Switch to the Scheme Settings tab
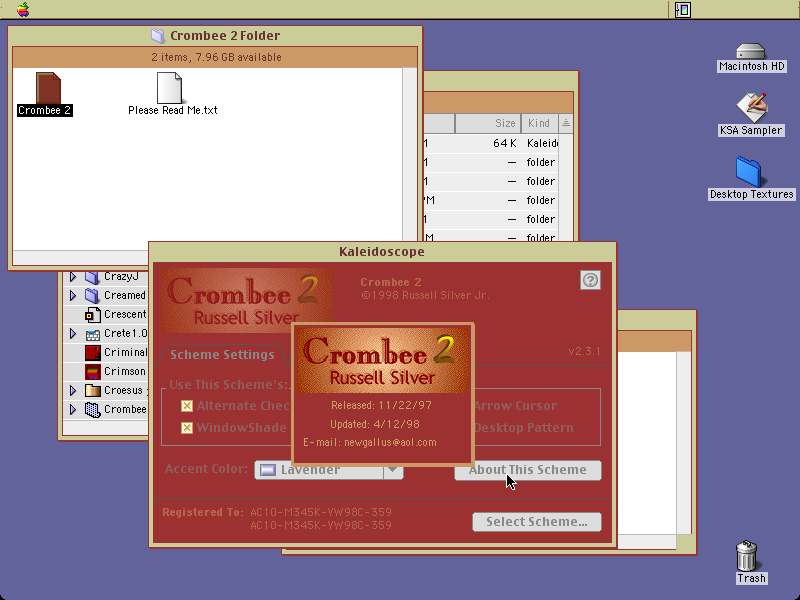800x600 pixels. click(222, 355)
